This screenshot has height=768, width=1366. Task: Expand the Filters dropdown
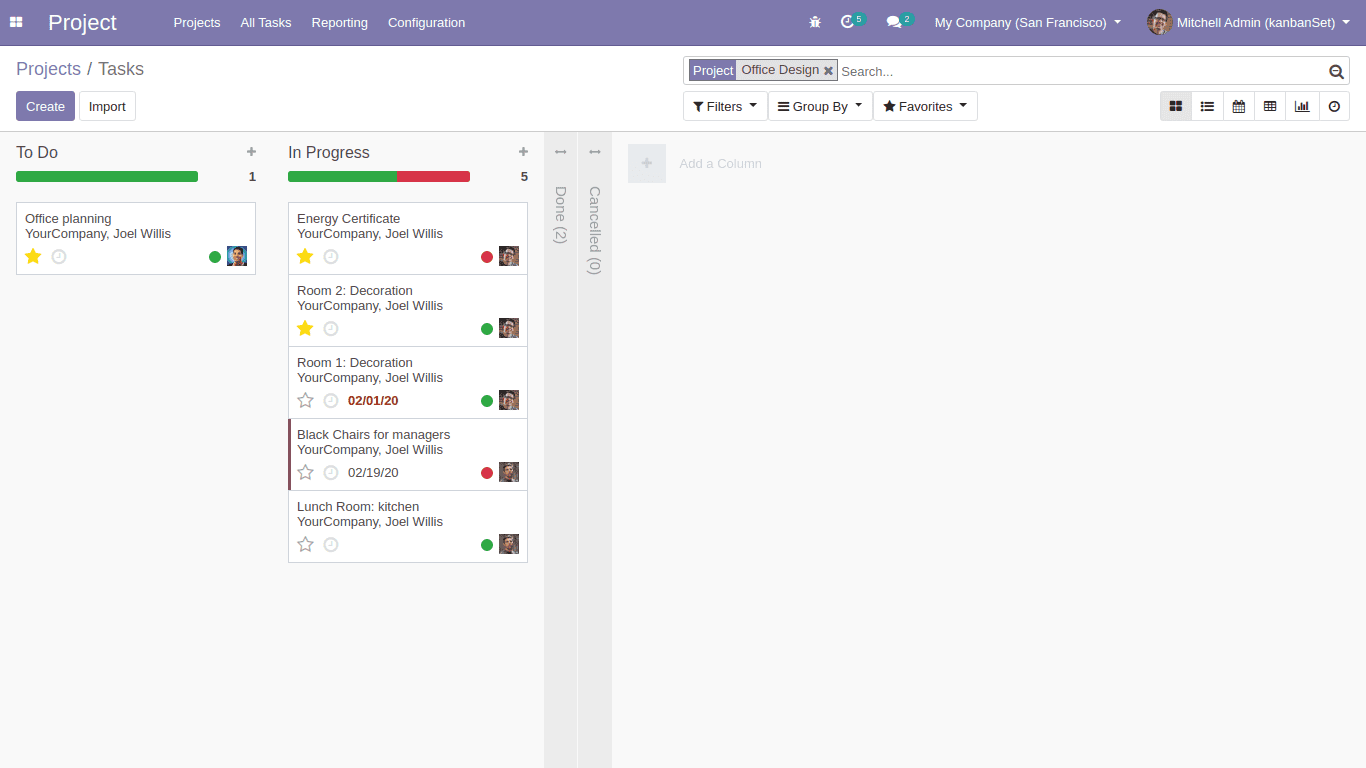[725, 106]
